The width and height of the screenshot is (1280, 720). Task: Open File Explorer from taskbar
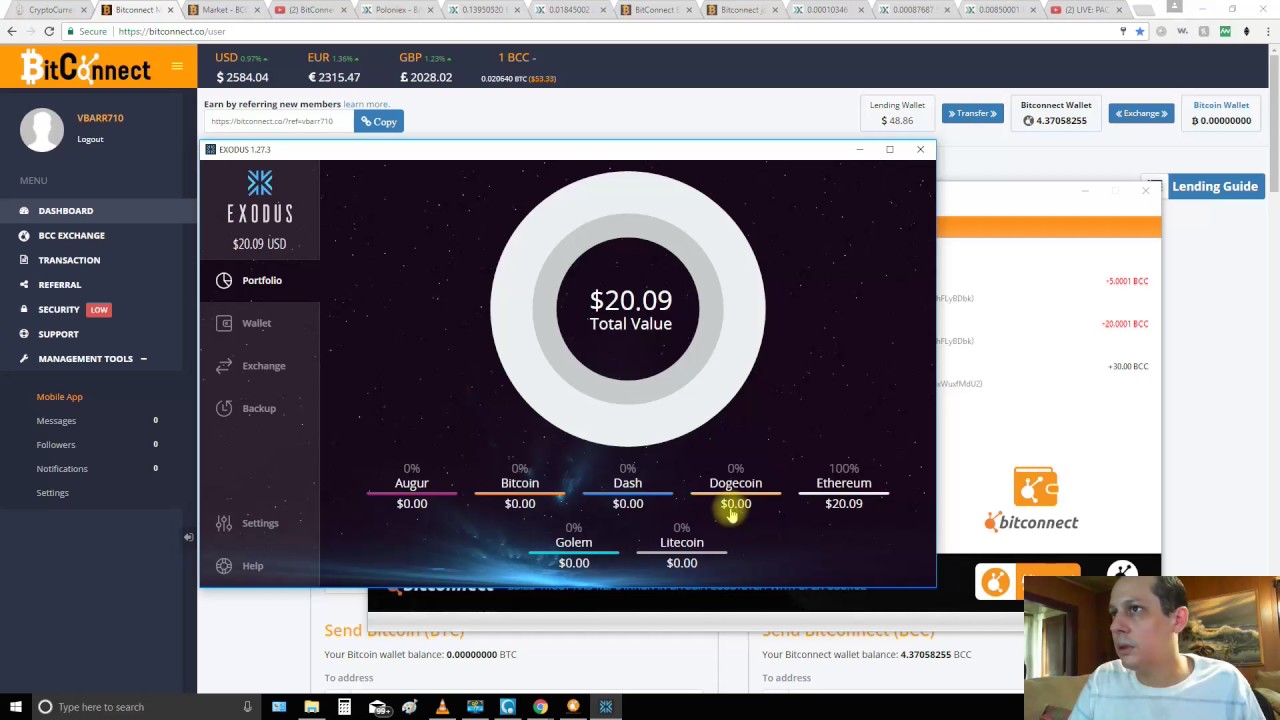(x=312, y=707)
